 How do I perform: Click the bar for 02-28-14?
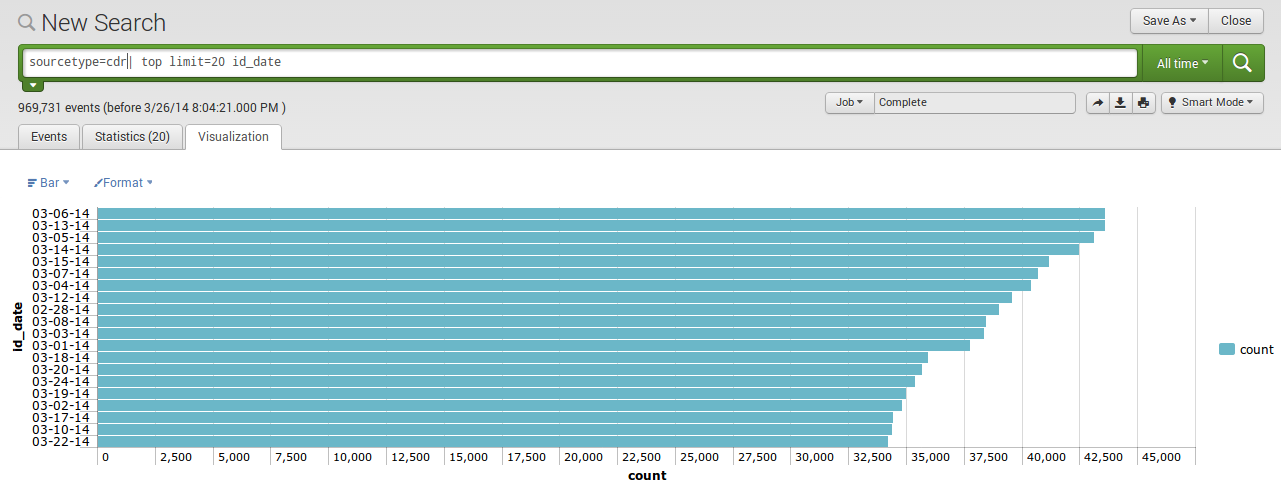548,309
